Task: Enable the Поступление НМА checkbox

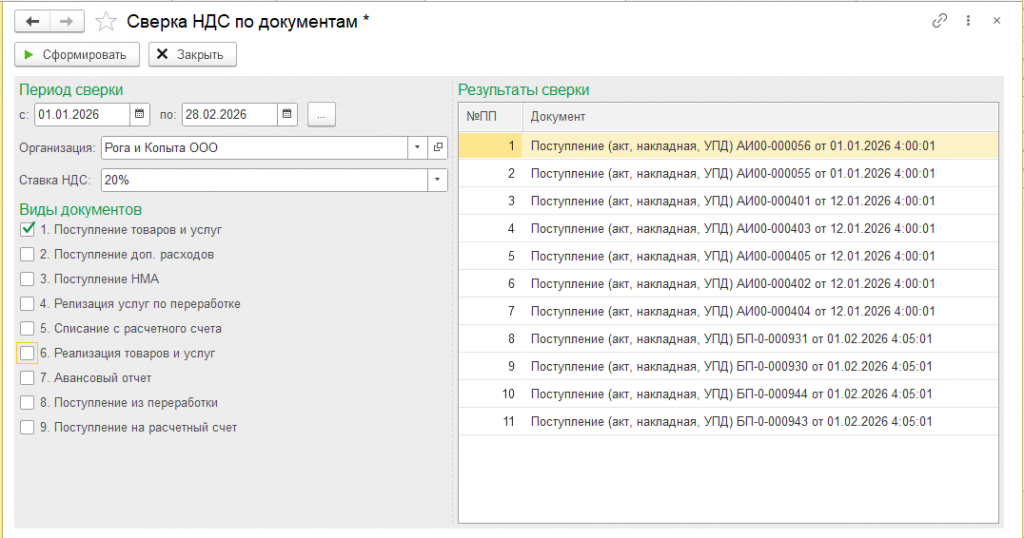Action: click(28, 279)
